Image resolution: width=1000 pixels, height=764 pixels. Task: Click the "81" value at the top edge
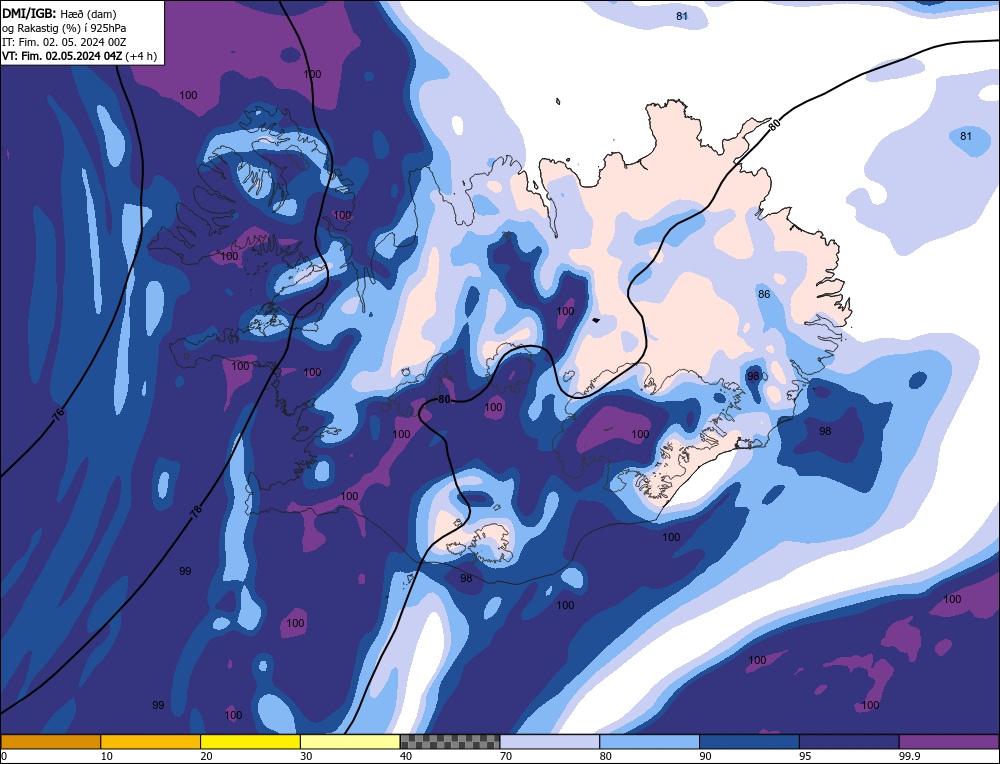point(682,16)
